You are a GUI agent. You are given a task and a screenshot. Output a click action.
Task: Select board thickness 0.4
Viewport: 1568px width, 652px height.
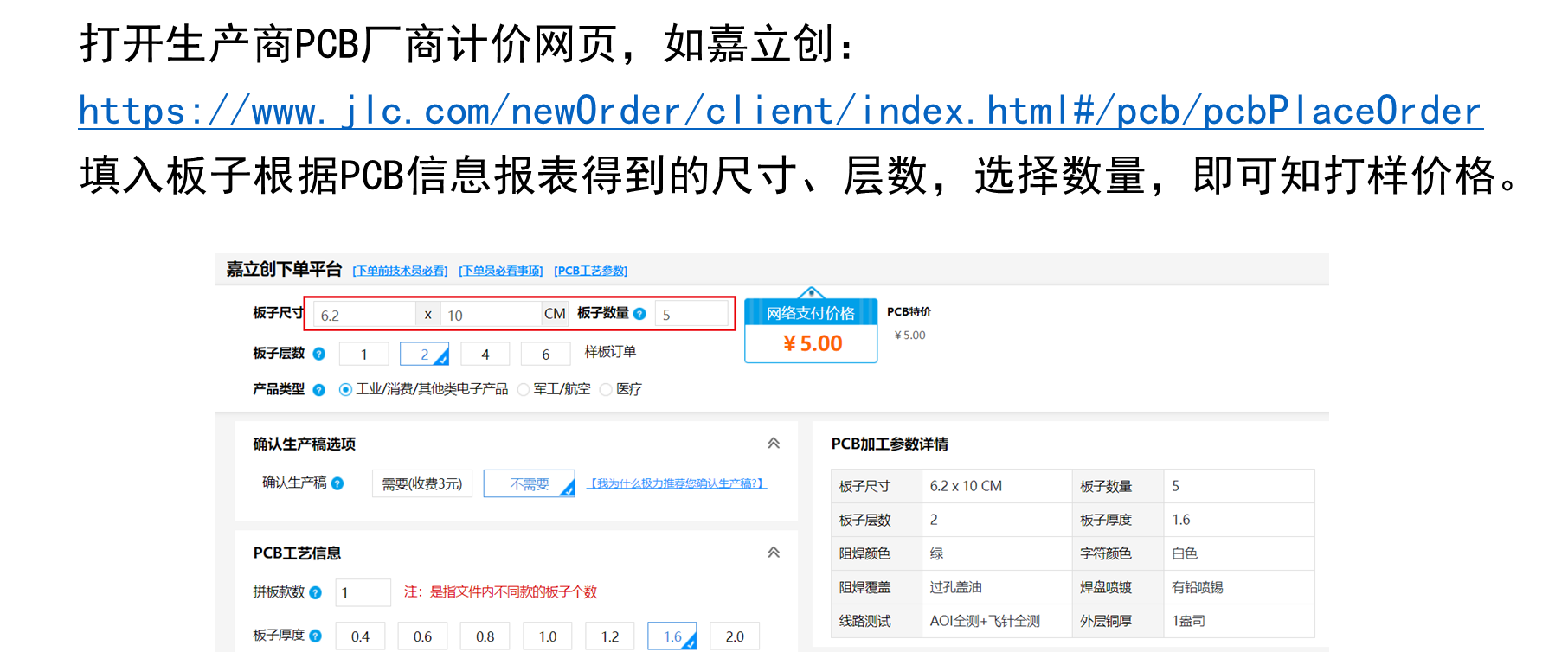click(361, 636)
